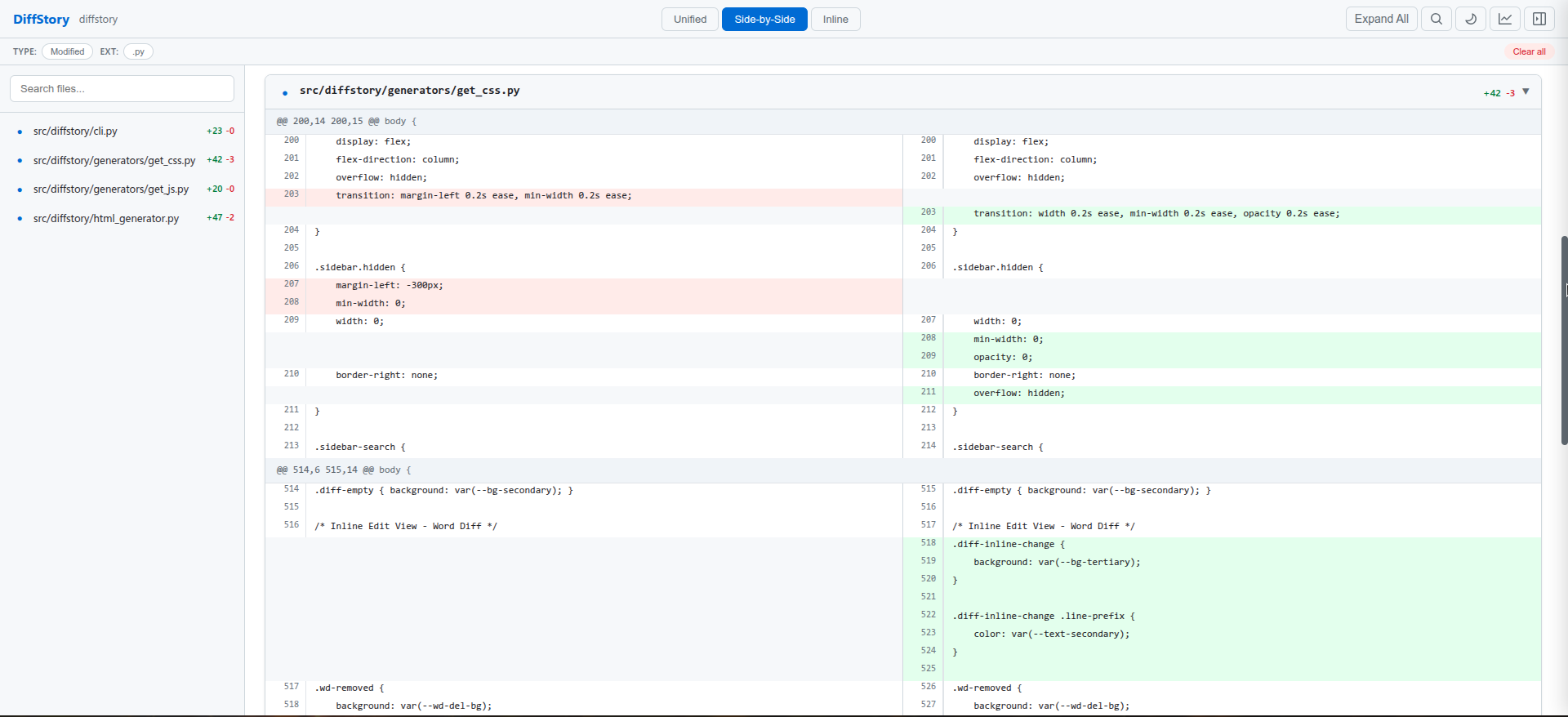Focus the Search files input
The height and width of the screenshot is (717, 1568).
click(x=122, y=88)
